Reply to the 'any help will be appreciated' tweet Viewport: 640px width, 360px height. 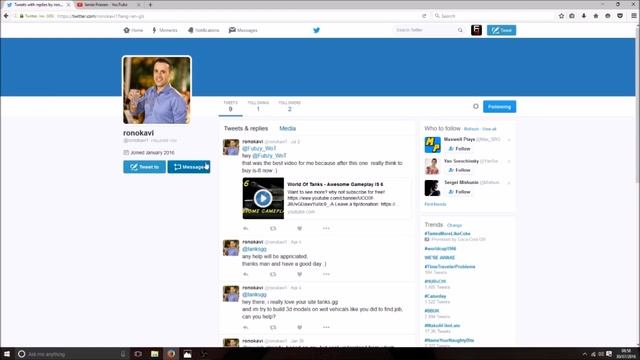click(245, 274)
